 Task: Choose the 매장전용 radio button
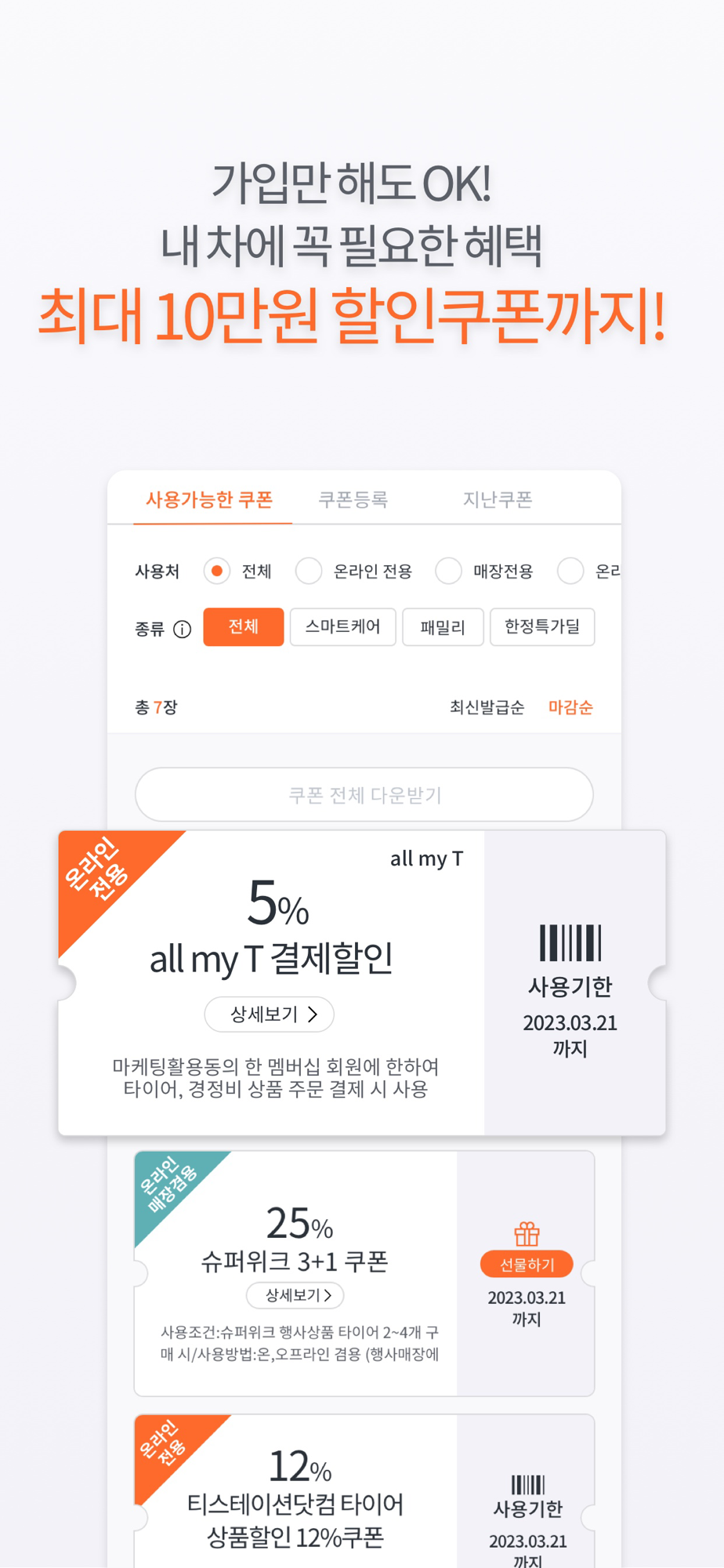448,571
